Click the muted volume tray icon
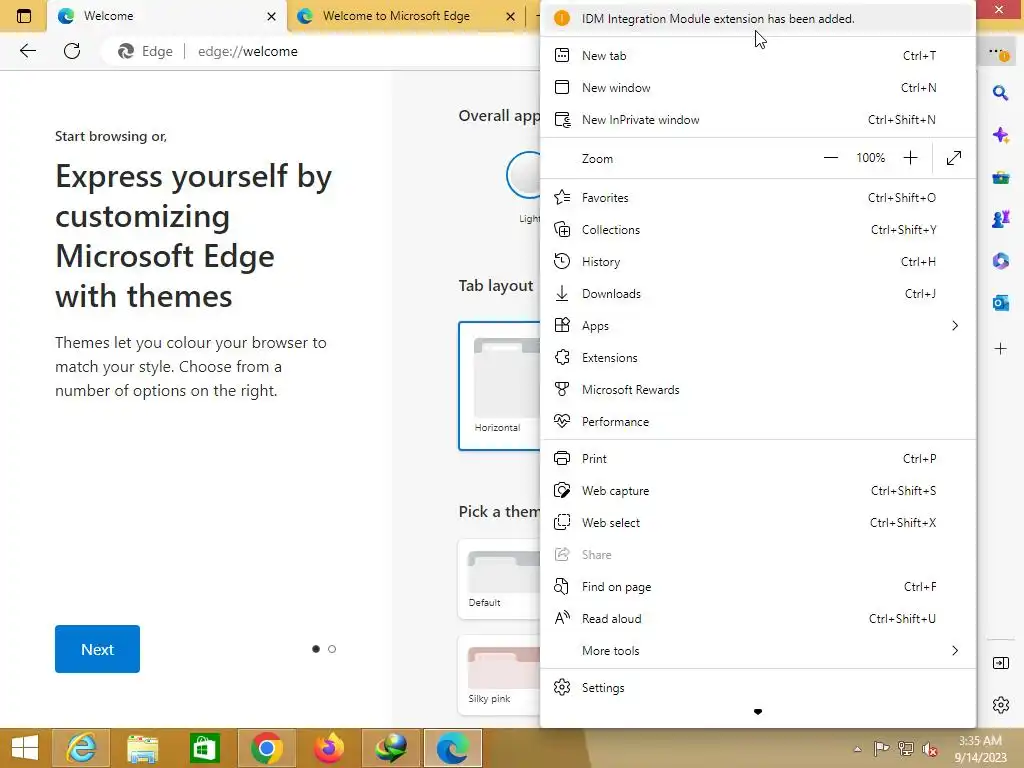 click(x=930, y=749)
